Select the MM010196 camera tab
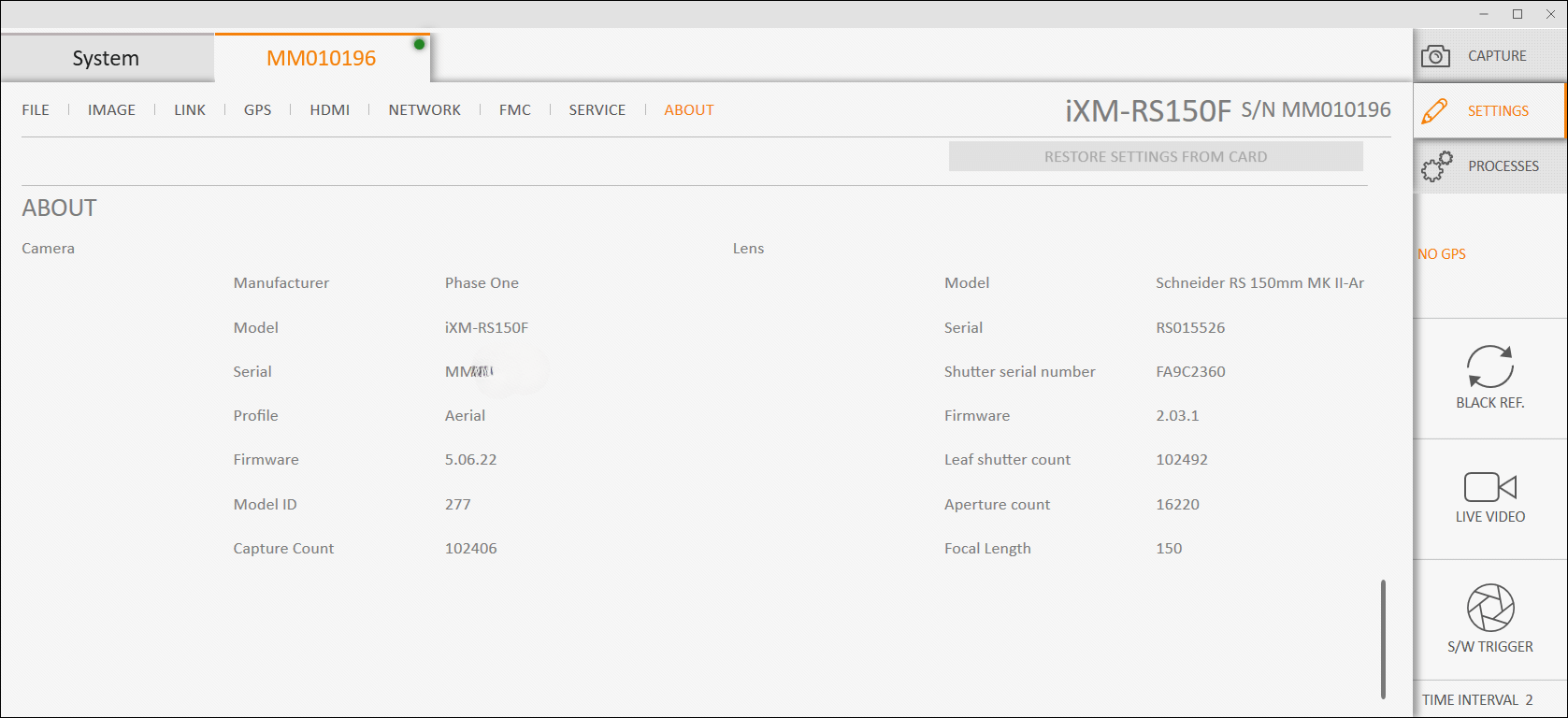The width and height of the screenshot is (1568, 718). pos(322,58)
